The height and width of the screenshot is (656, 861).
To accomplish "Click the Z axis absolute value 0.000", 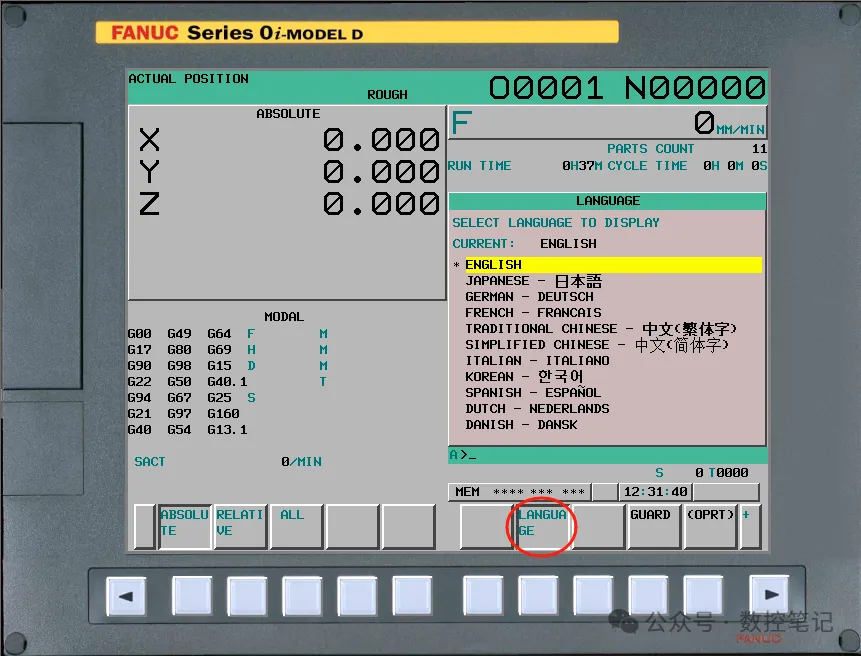I will click(x=381, y=204).
